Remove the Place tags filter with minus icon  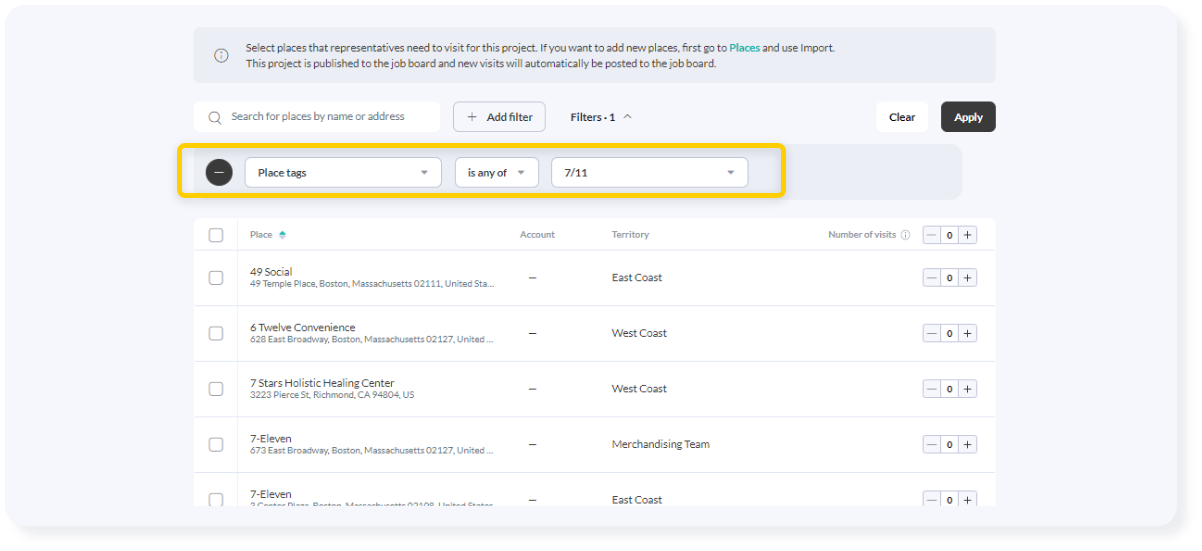[219, 172]
